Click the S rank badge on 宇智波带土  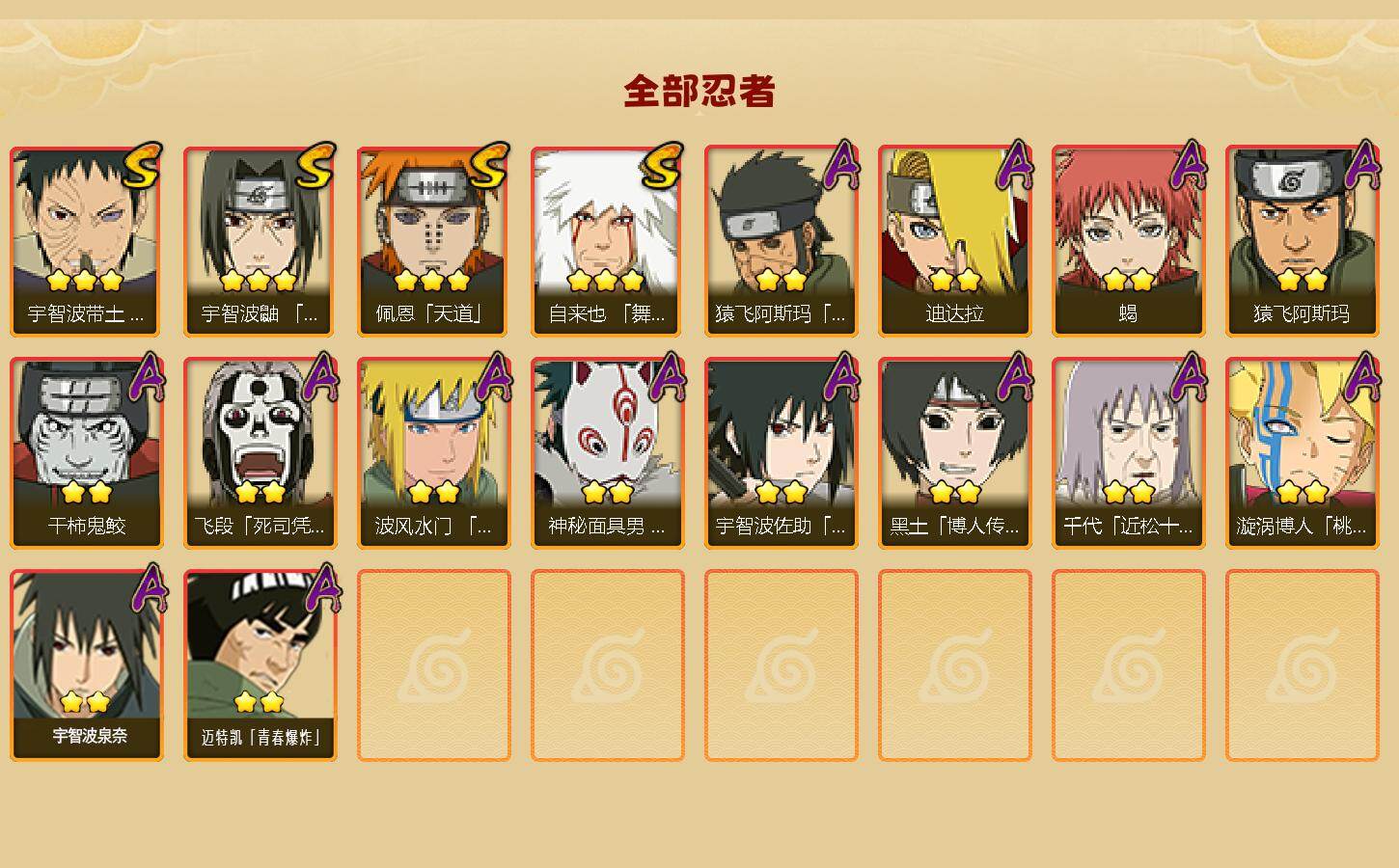[x=142, y=165]
